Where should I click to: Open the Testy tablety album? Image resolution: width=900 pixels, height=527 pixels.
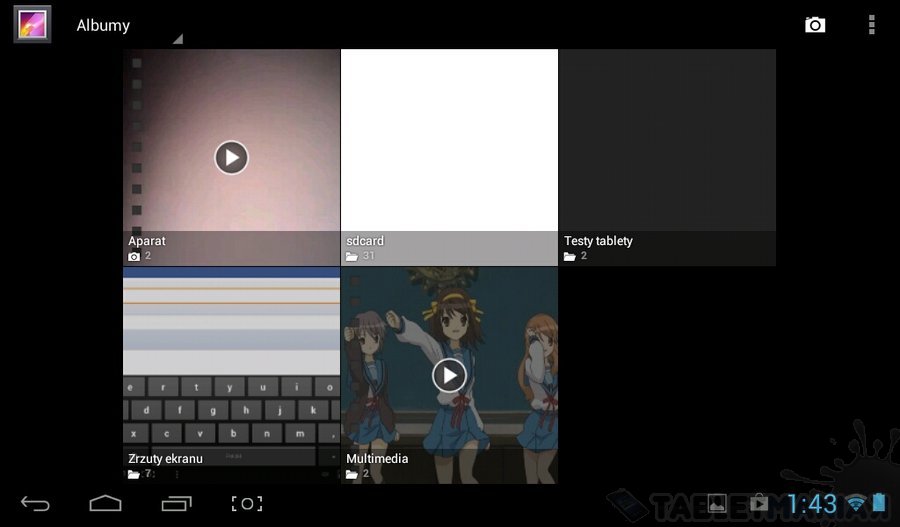click(x=667, y=157)
